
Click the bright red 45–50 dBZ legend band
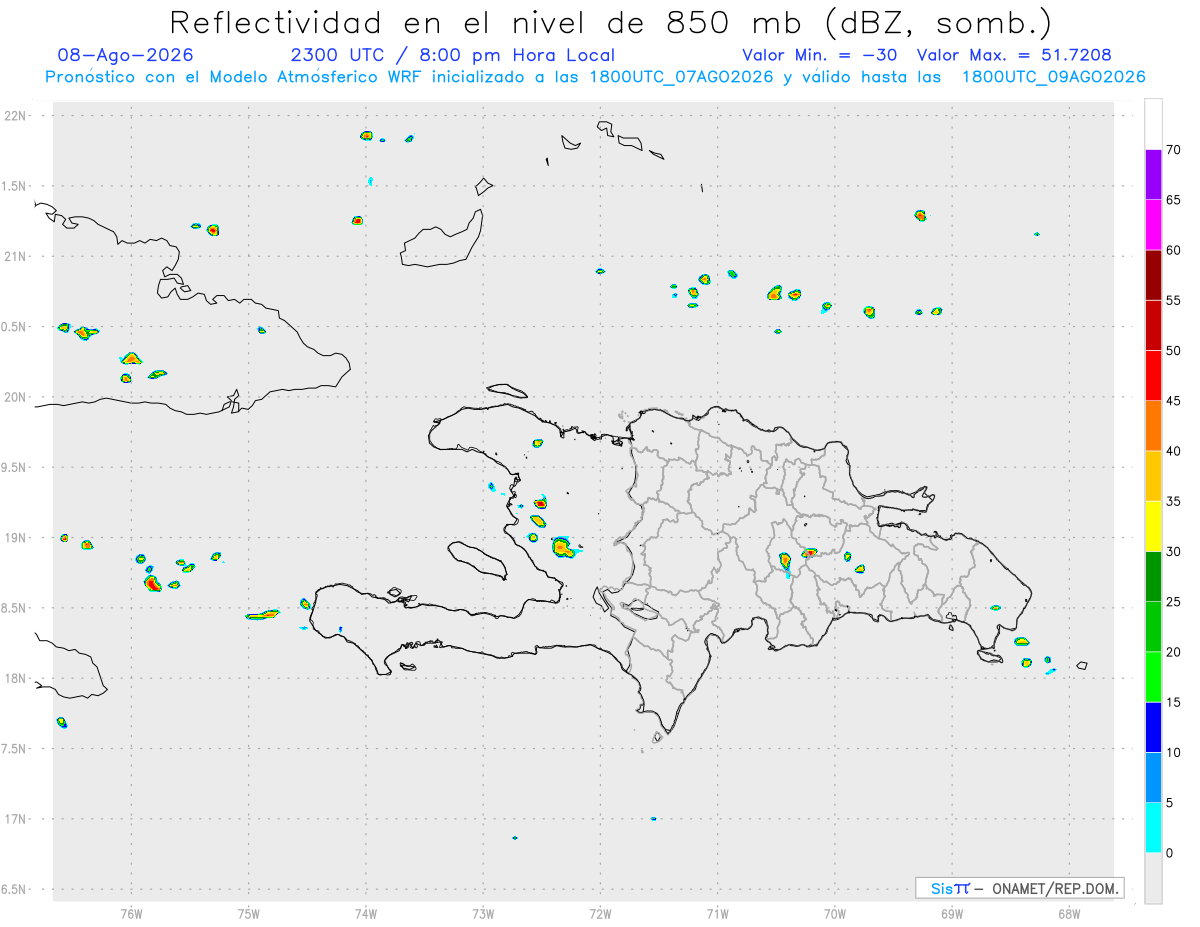point(1153,376)
